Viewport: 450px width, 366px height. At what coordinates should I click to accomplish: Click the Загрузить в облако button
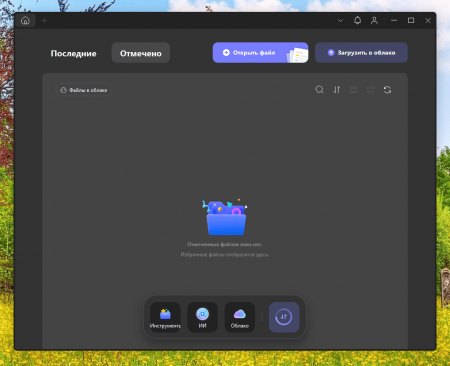(x=361, y=53)
